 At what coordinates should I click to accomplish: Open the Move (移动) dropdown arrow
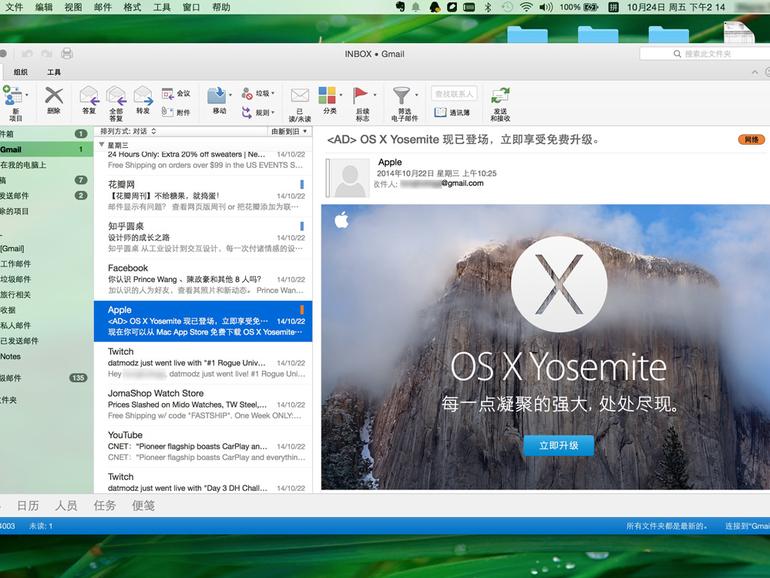(230, 94)
